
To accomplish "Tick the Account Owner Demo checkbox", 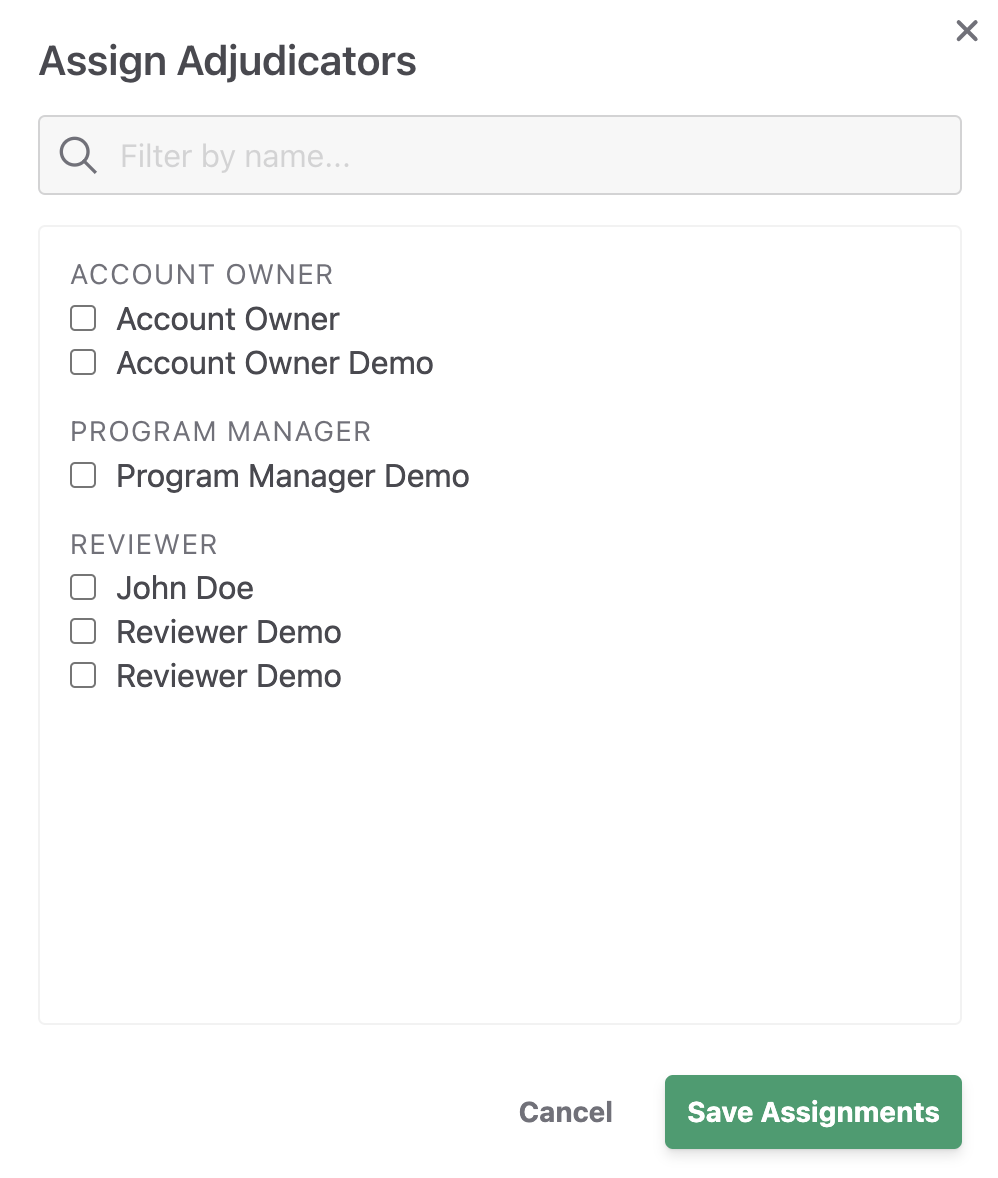I will (x=83, y=362).
